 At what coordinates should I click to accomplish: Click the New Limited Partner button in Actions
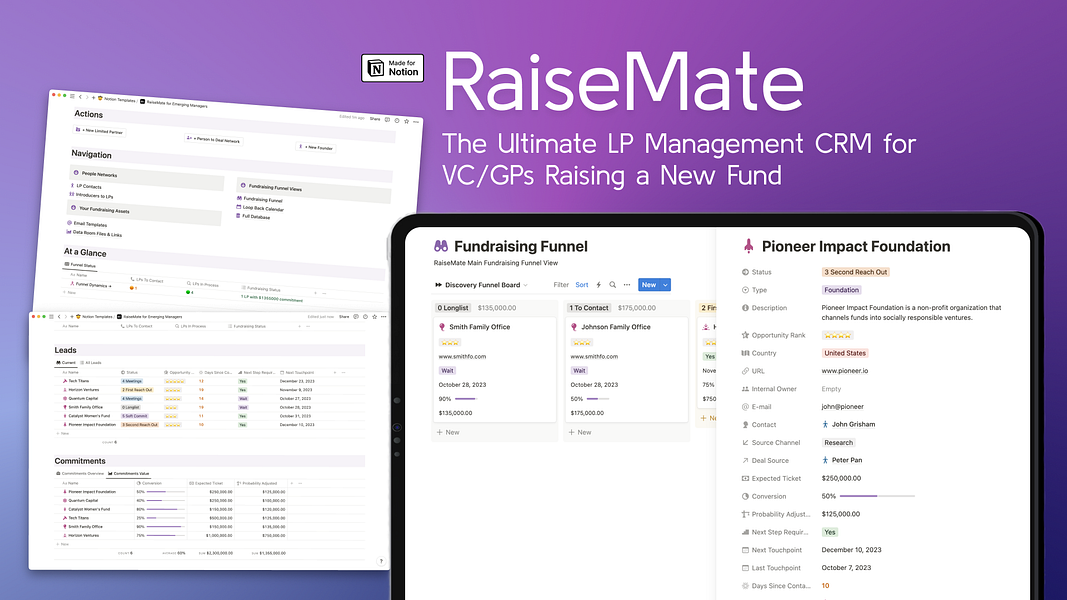pos(99,131)
